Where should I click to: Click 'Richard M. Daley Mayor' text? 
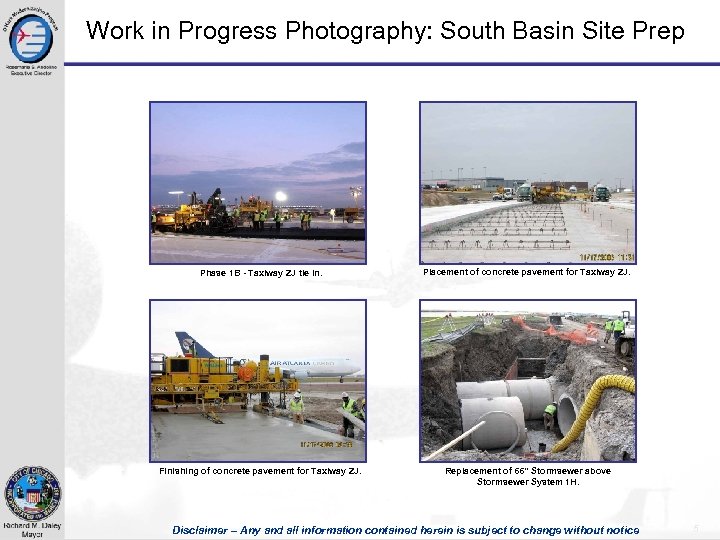[x=32, y=530]
